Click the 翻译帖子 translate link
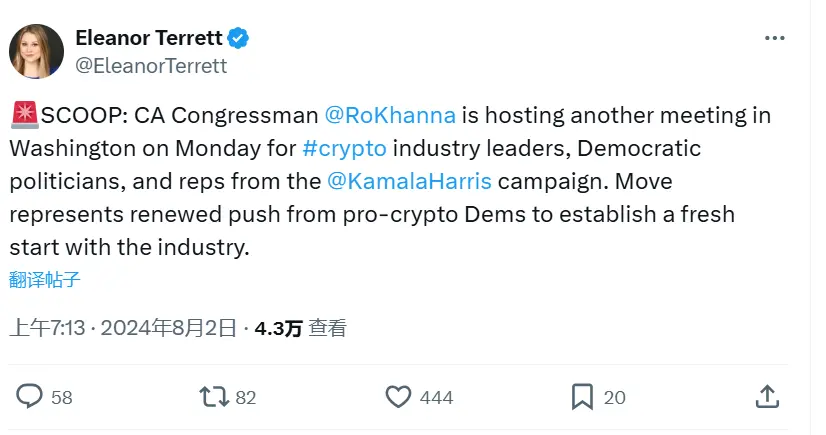826x435 pixels. click(45, 279)
